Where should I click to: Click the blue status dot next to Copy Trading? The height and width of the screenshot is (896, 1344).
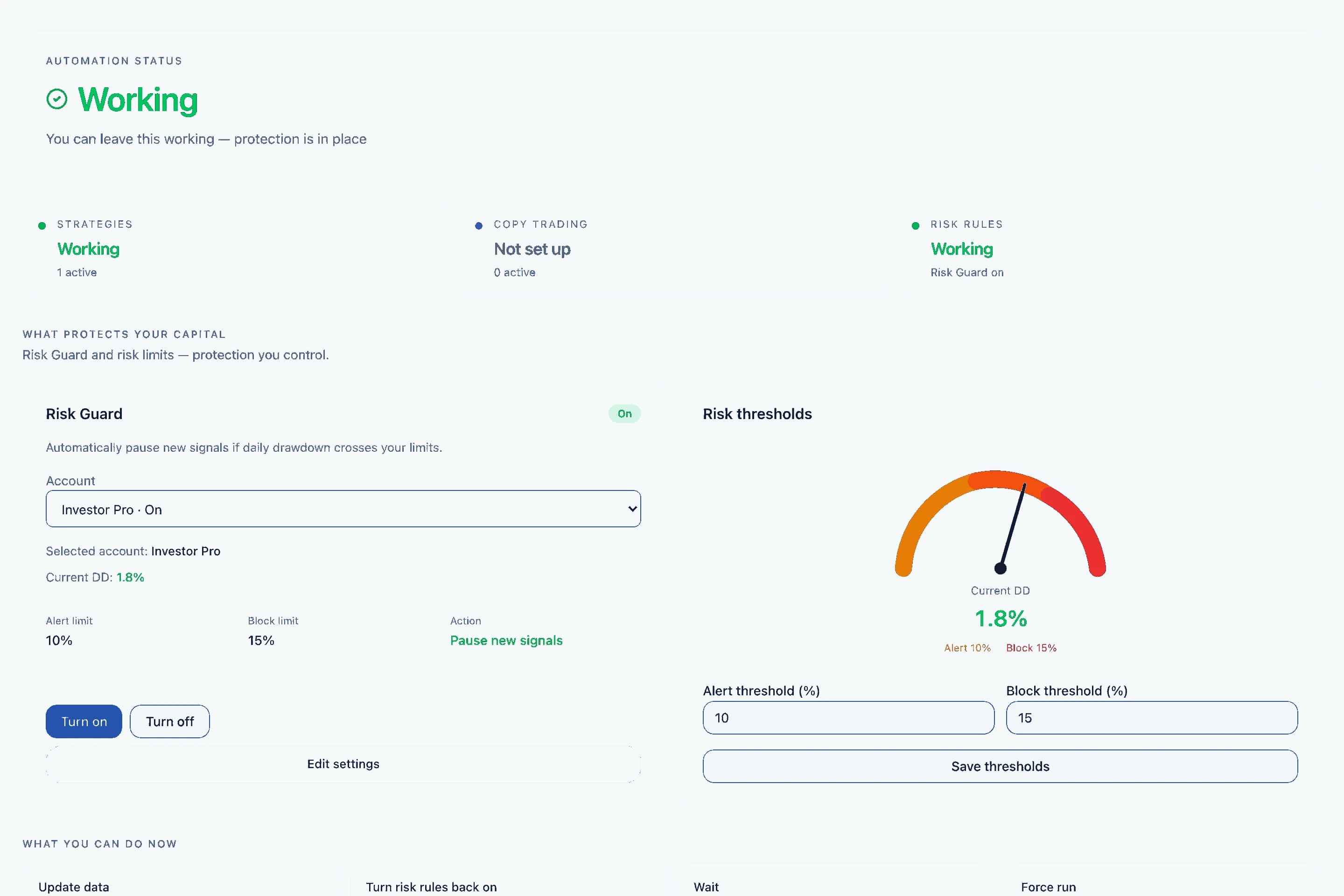(x=479, y=226)
